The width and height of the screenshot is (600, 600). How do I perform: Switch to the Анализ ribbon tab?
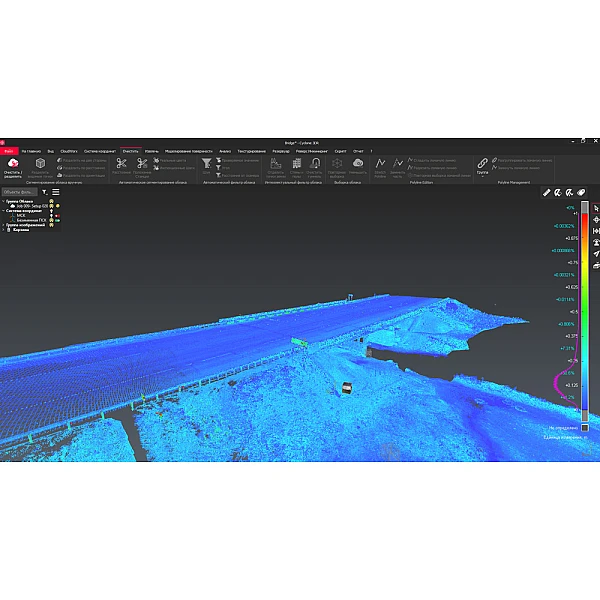pyautogui.click(x=225, y=150)
